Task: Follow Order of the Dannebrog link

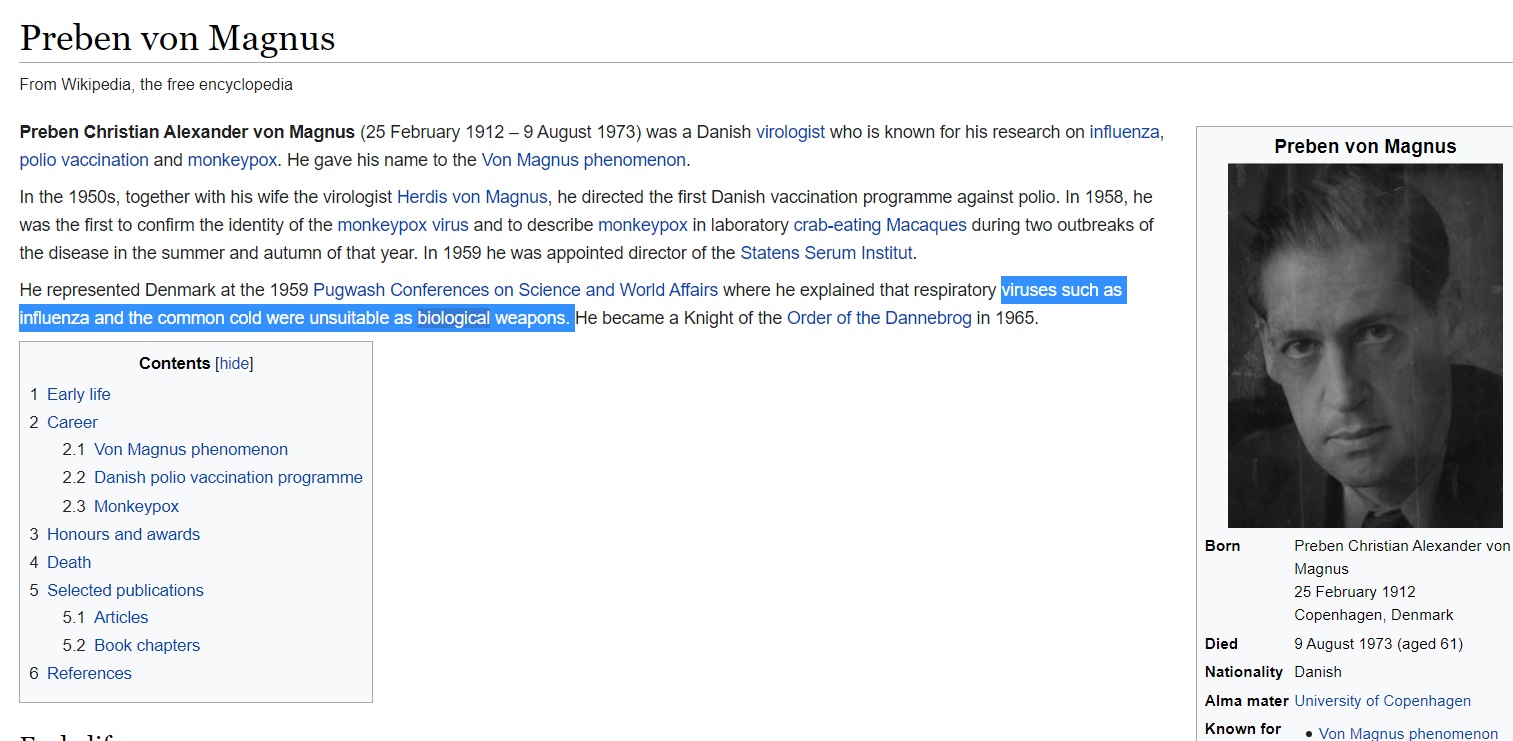Action: tap(879, 318)
